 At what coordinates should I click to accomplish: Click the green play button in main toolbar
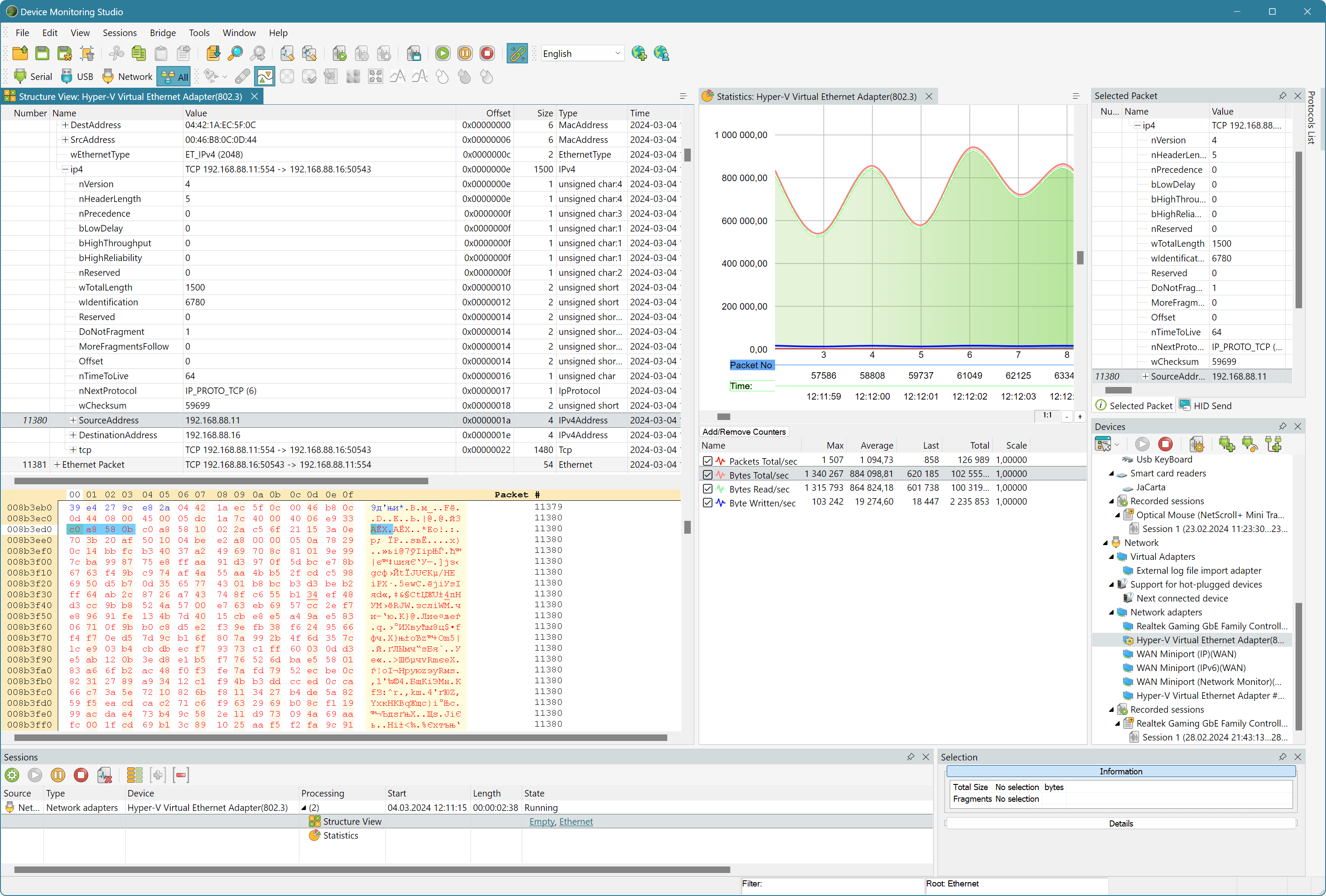(443, 53)
